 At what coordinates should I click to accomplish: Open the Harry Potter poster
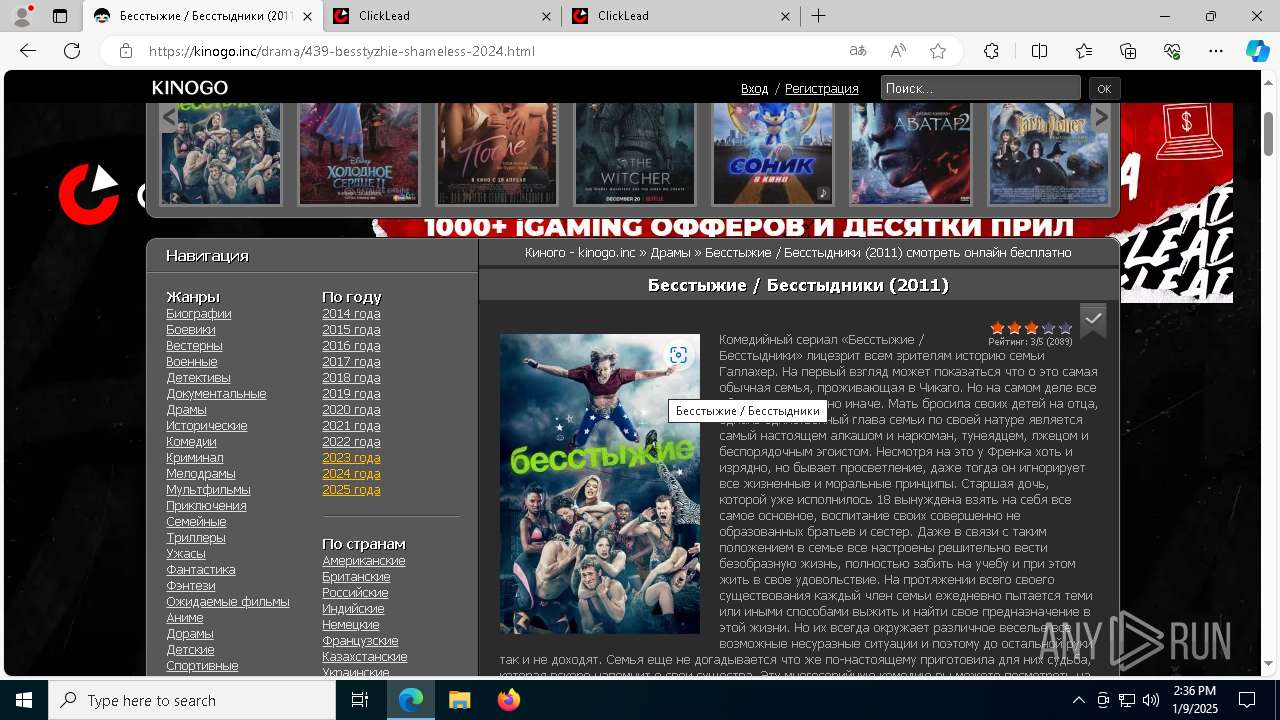(x=1049, y=153)
